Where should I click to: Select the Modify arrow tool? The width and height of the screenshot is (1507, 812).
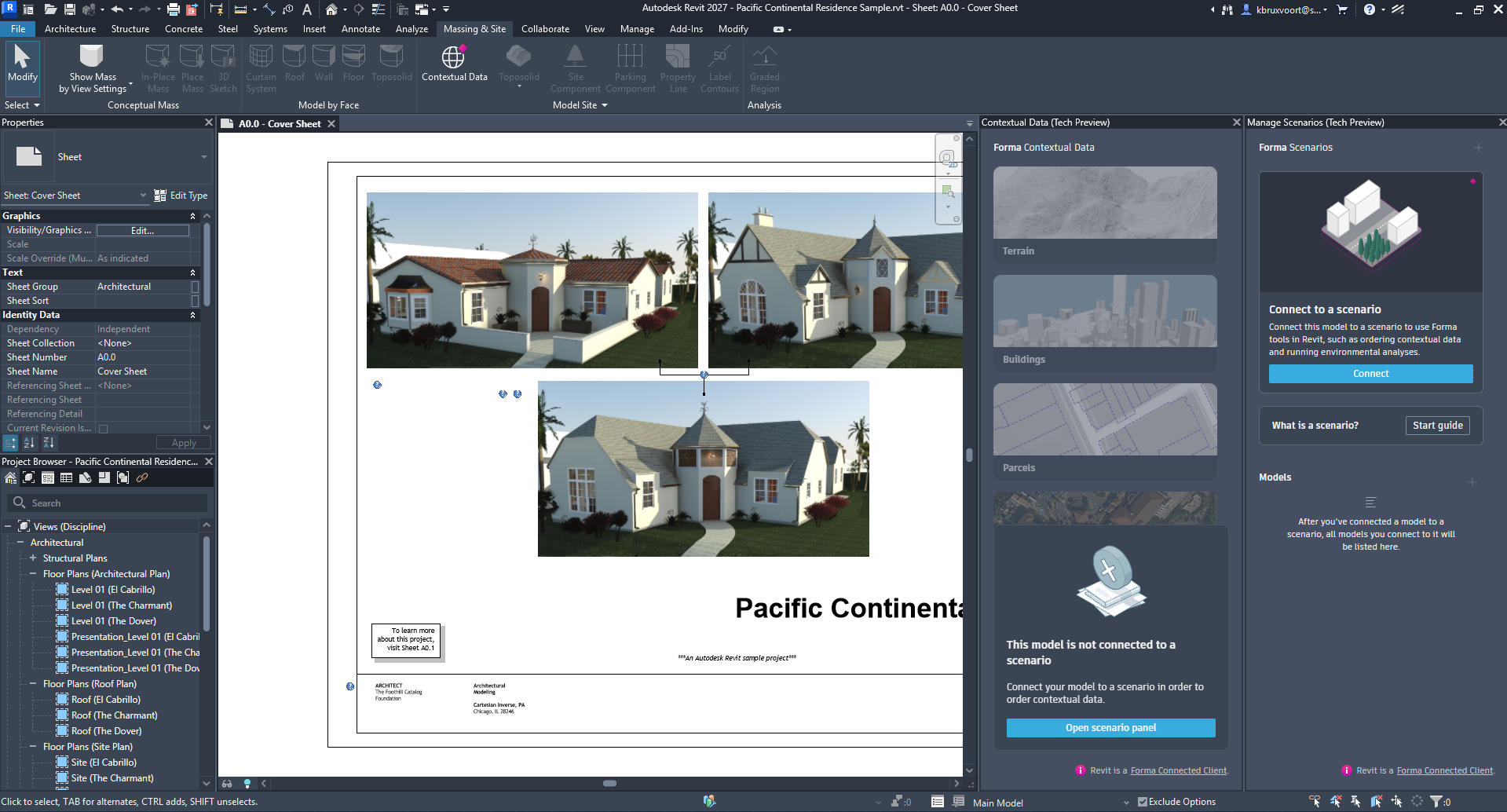pyautogui.click(x=22, y=57)
